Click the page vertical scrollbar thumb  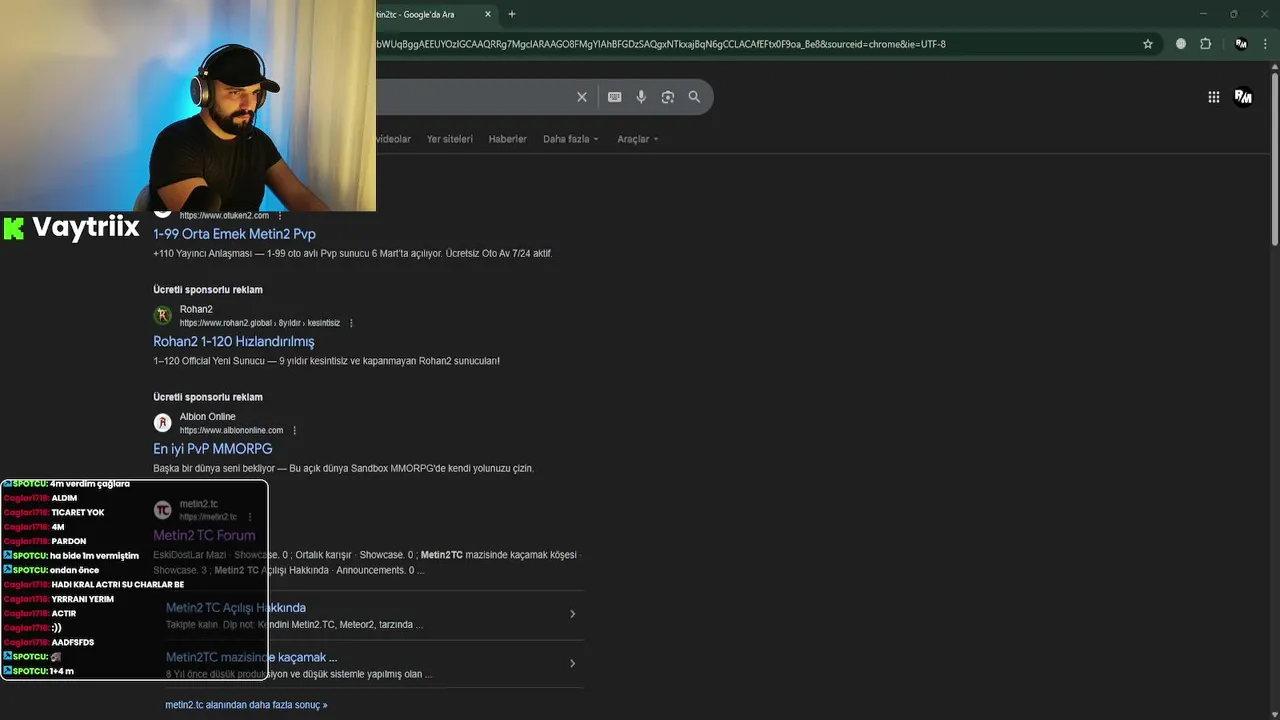pos(1274,158)
